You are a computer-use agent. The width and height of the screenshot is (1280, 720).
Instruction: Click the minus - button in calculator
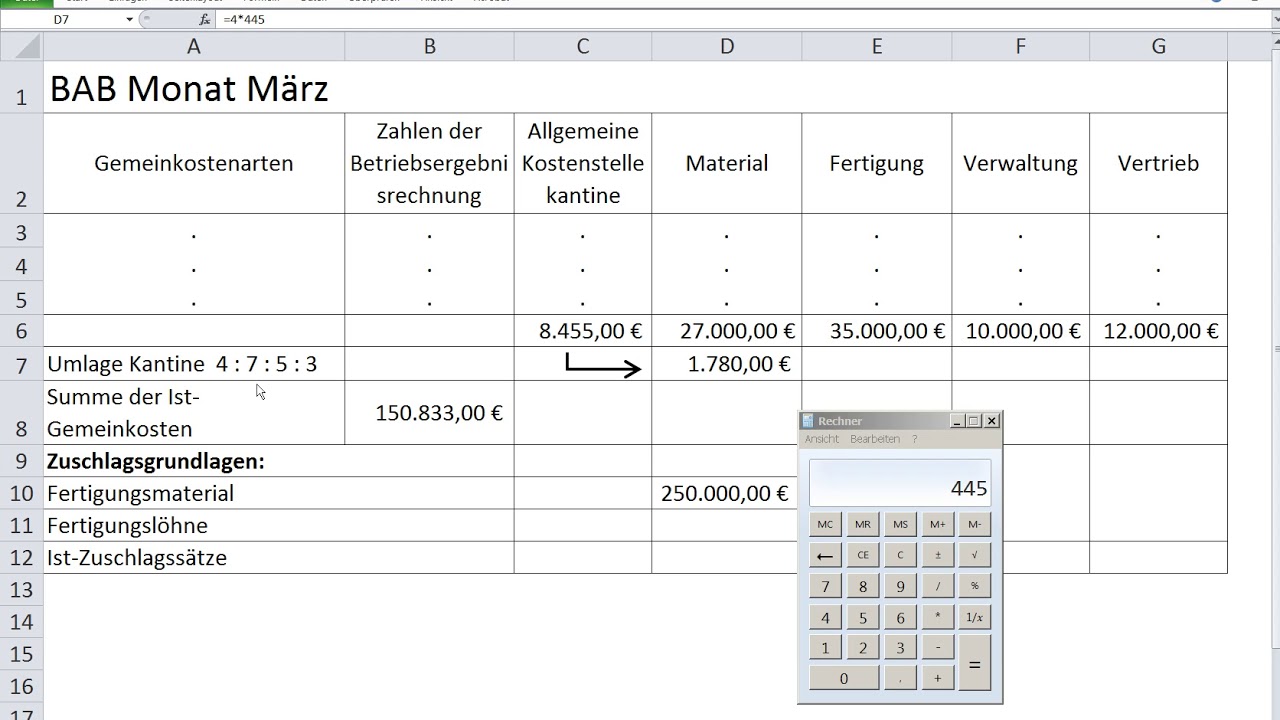pyautogui.click(x=937, y=648)
